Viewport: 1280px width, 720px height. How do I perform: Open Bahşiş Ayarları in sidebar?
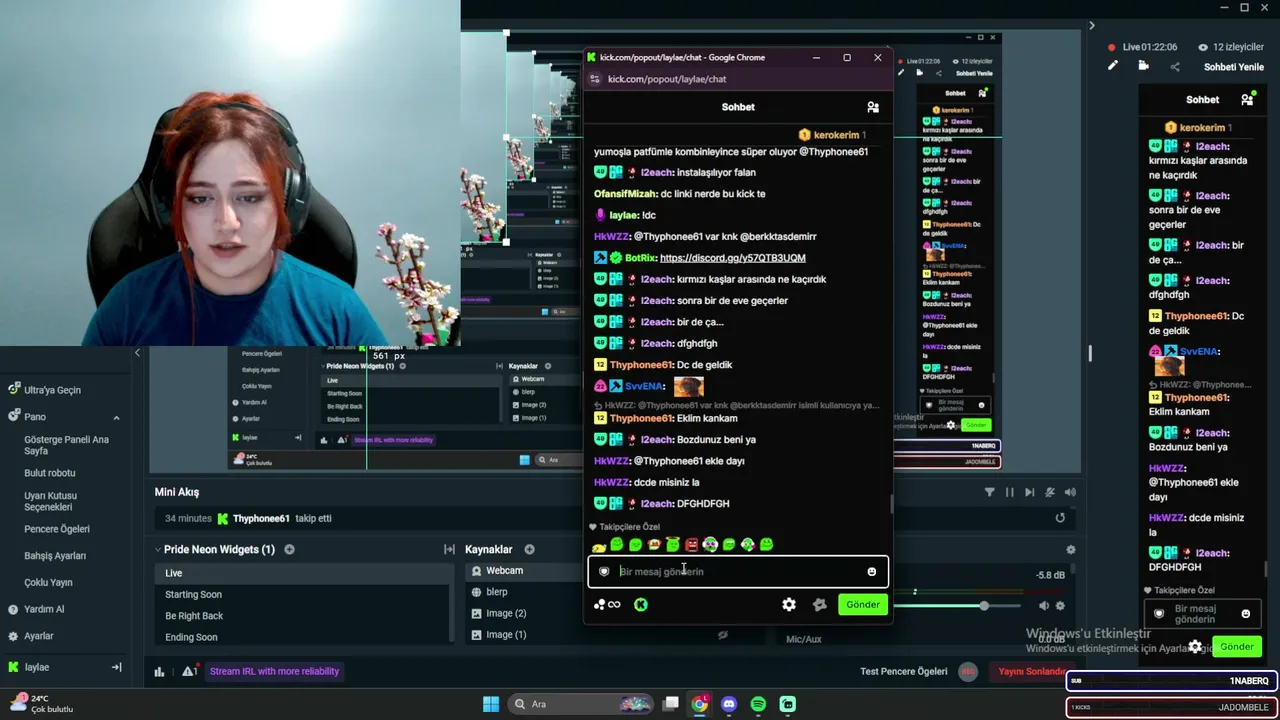click(55, 556)
